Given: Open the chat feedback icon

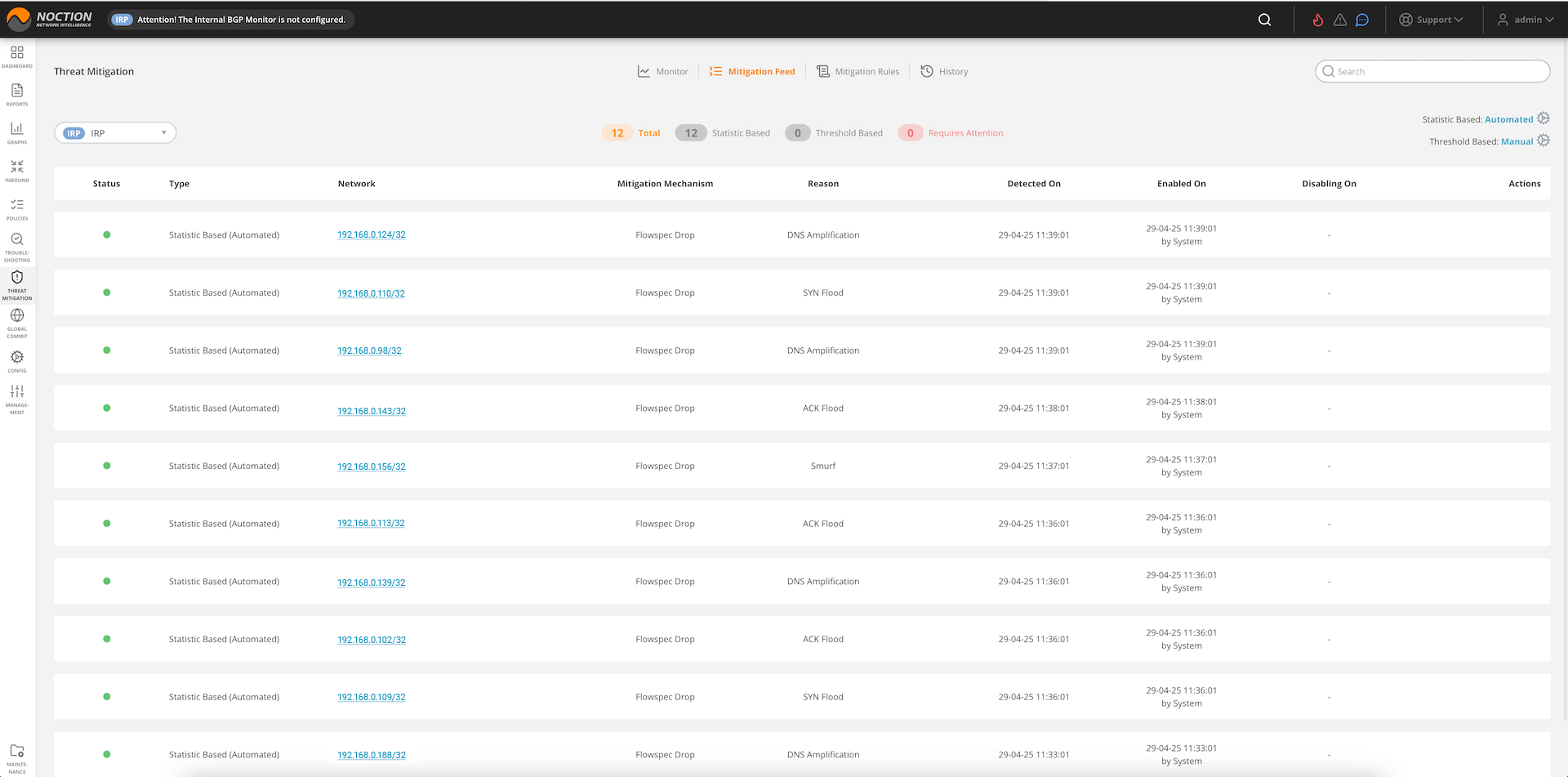Looking at the screenshot, I should click(1362, 20).
